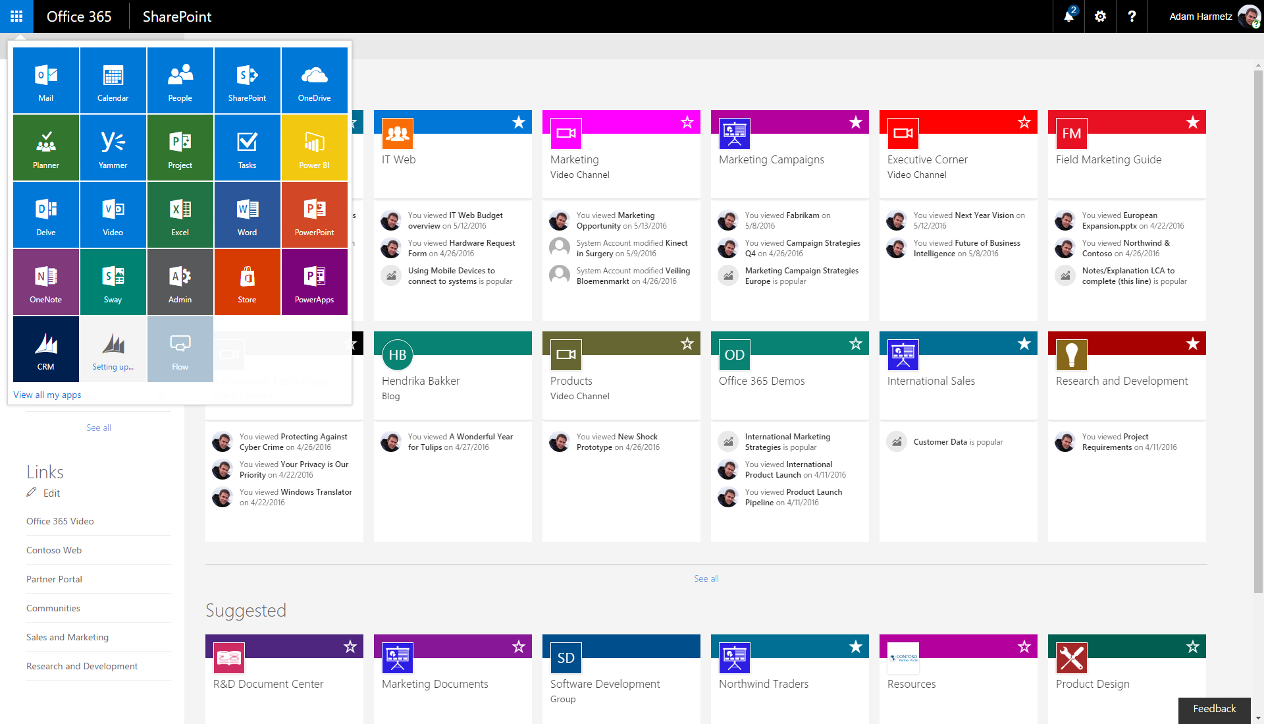Image resolution: width=1264 pixels, height=724 pixels.
Task: Click the SharePoint header title
Action: click(177, 16)
